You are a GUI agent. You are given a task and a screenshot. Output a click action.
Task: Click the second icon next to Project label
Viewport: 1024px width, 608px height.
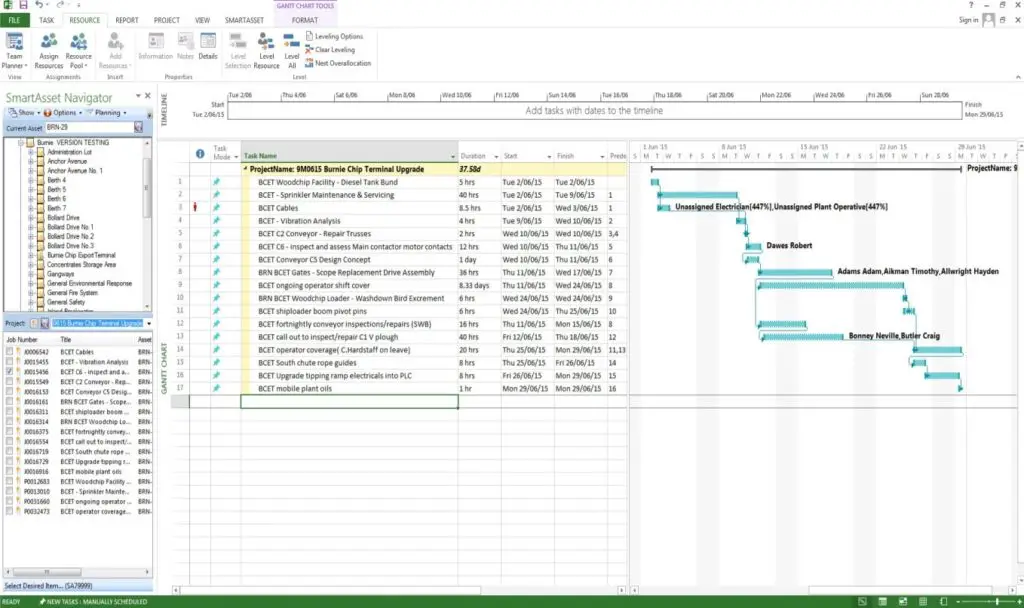point(44,323)
